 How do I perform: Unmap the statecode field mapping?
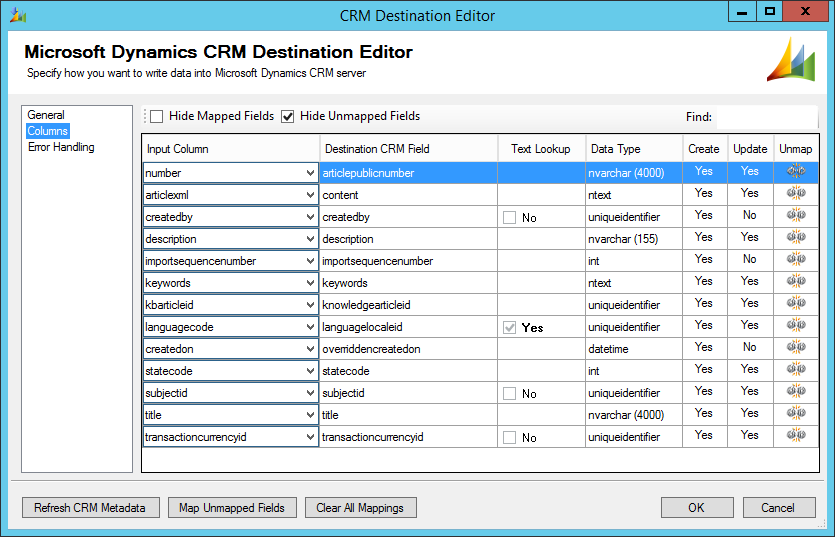pos(796,369)
